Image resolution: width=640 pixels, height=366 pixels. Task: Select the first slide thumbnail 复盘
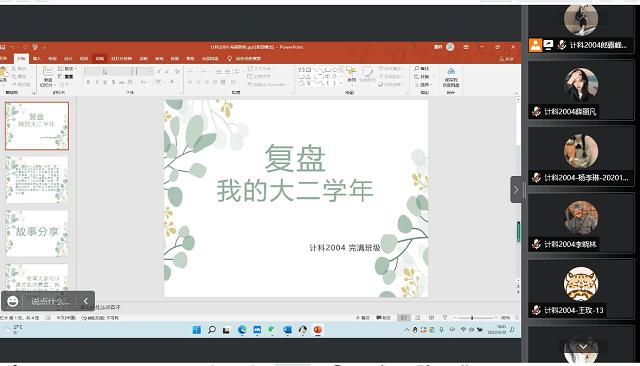[37, 126]
